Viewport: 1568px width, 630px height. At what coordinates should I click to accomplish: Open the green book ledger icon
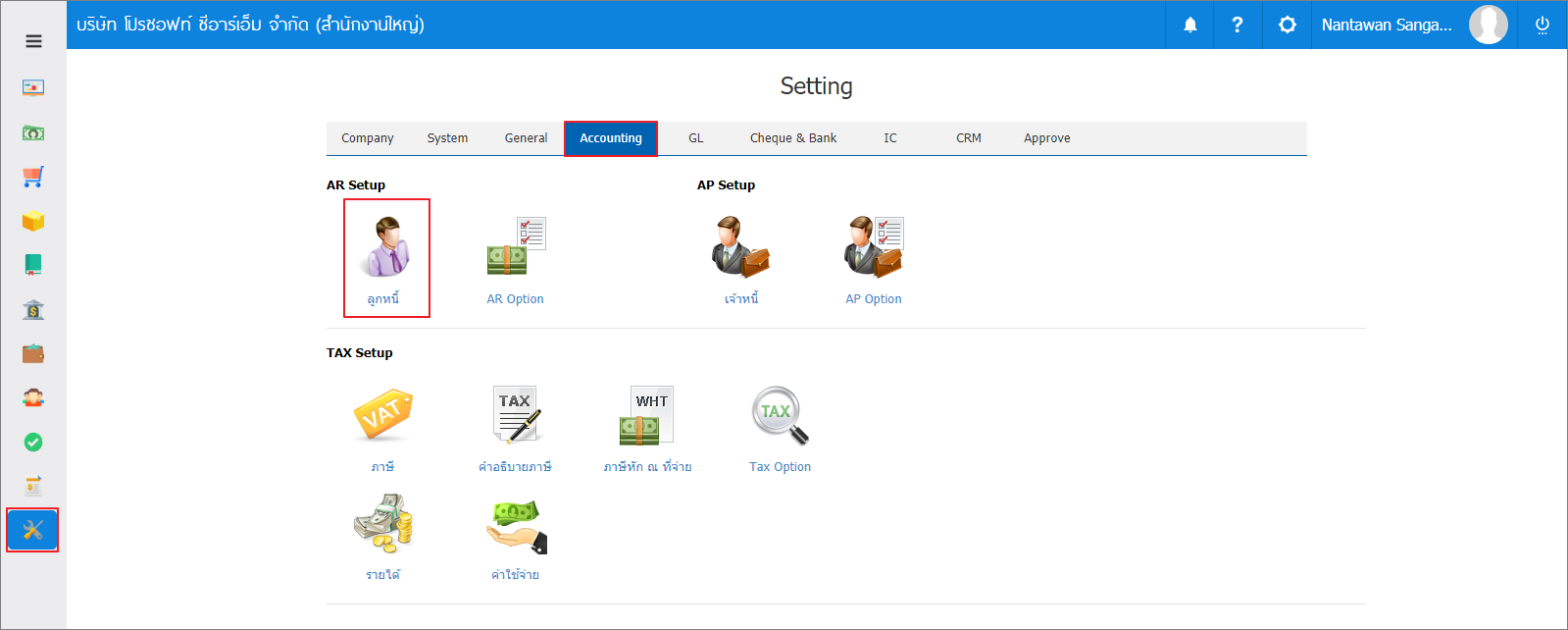tap(33, 265)
